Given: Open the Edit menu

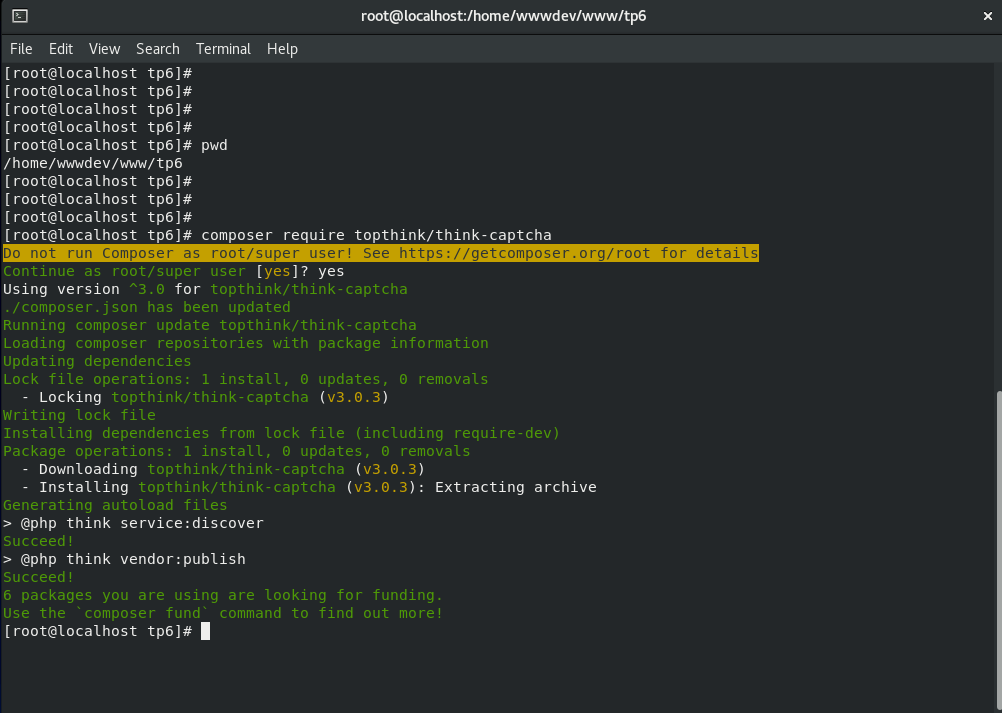Looking at the screenshot, I should (61, 49).
